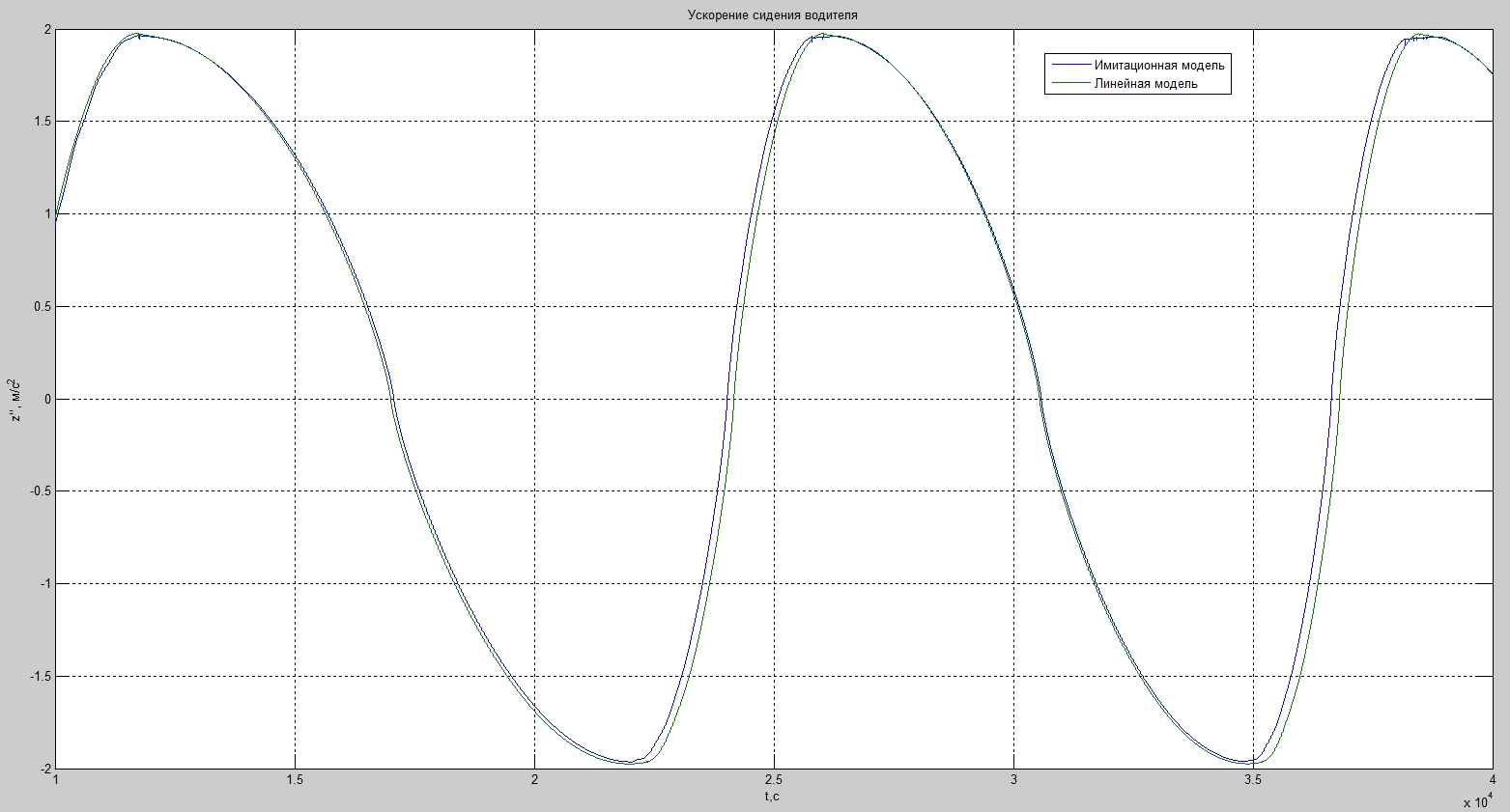This screenshot has width=1510, height=812.
Task: Click the Y-axis tick label -1
Action: (43, 584)
